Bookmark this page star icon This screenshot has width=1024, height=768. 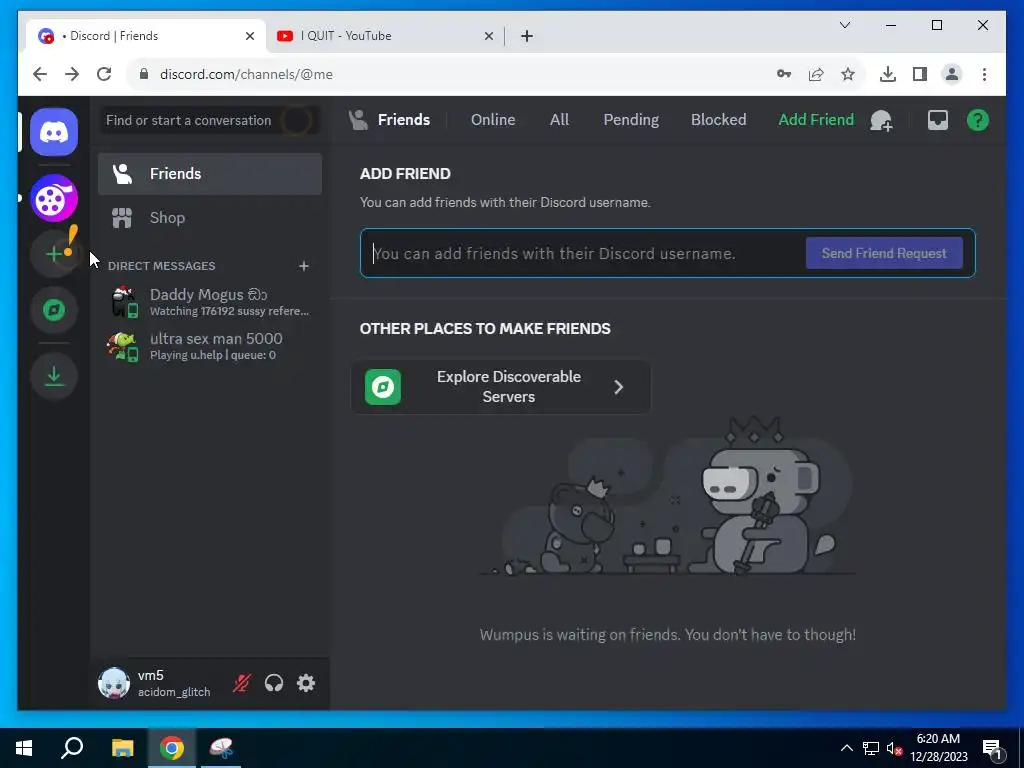(848, 74)
